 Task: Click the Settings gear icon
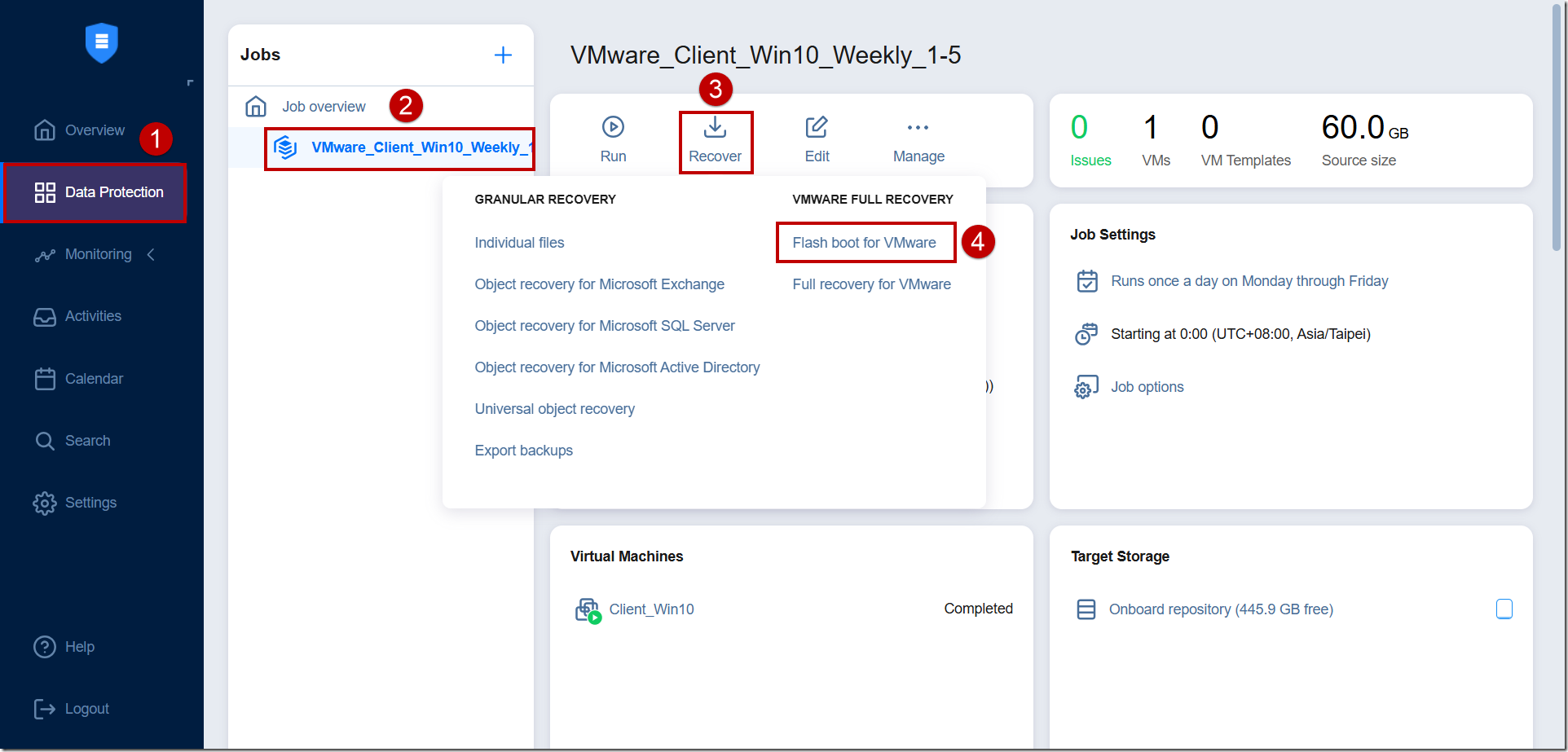(45, 504)
